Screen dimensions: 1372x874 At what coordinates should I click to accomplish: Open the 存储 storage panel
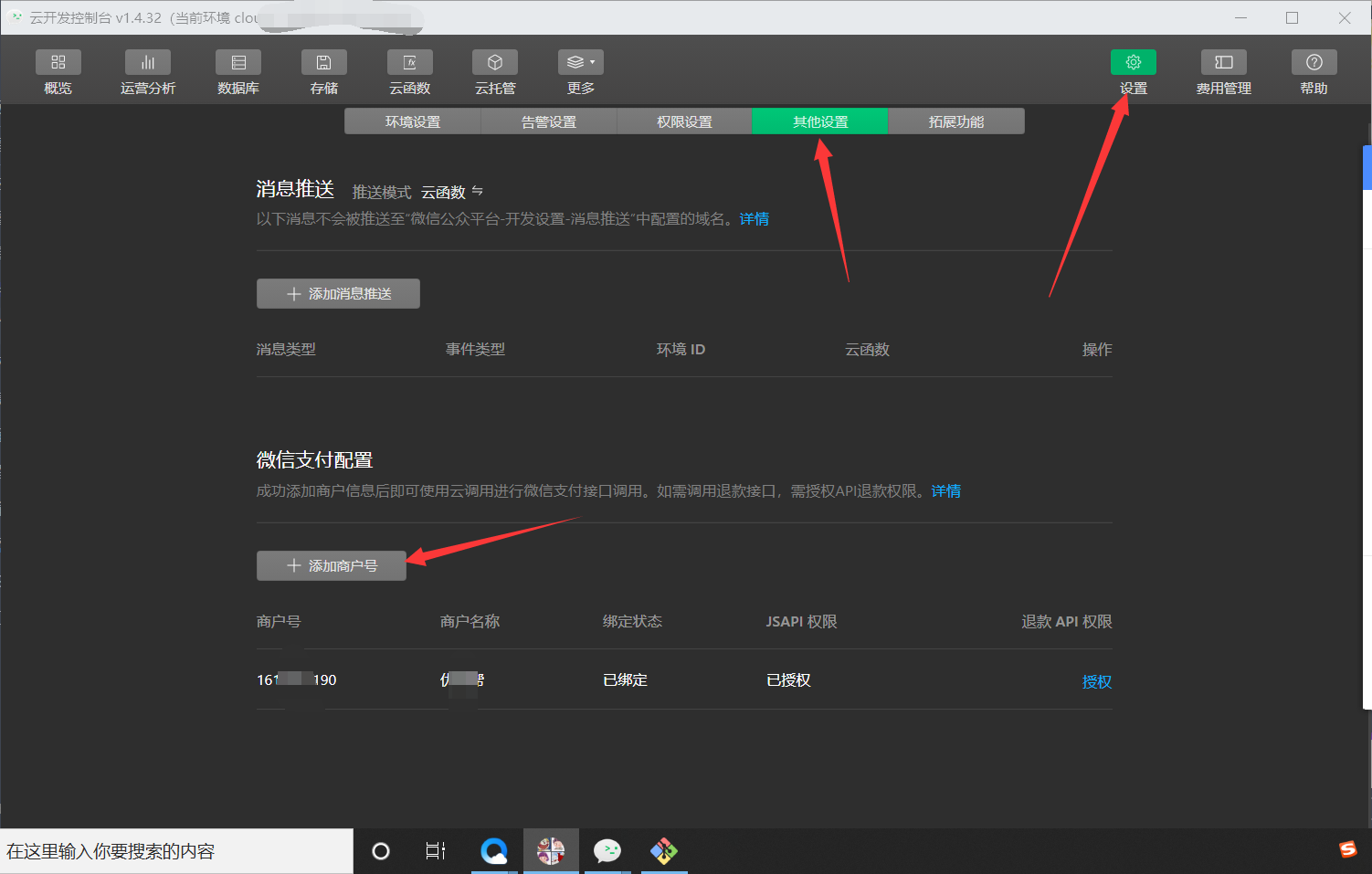(x=323, y=71)
